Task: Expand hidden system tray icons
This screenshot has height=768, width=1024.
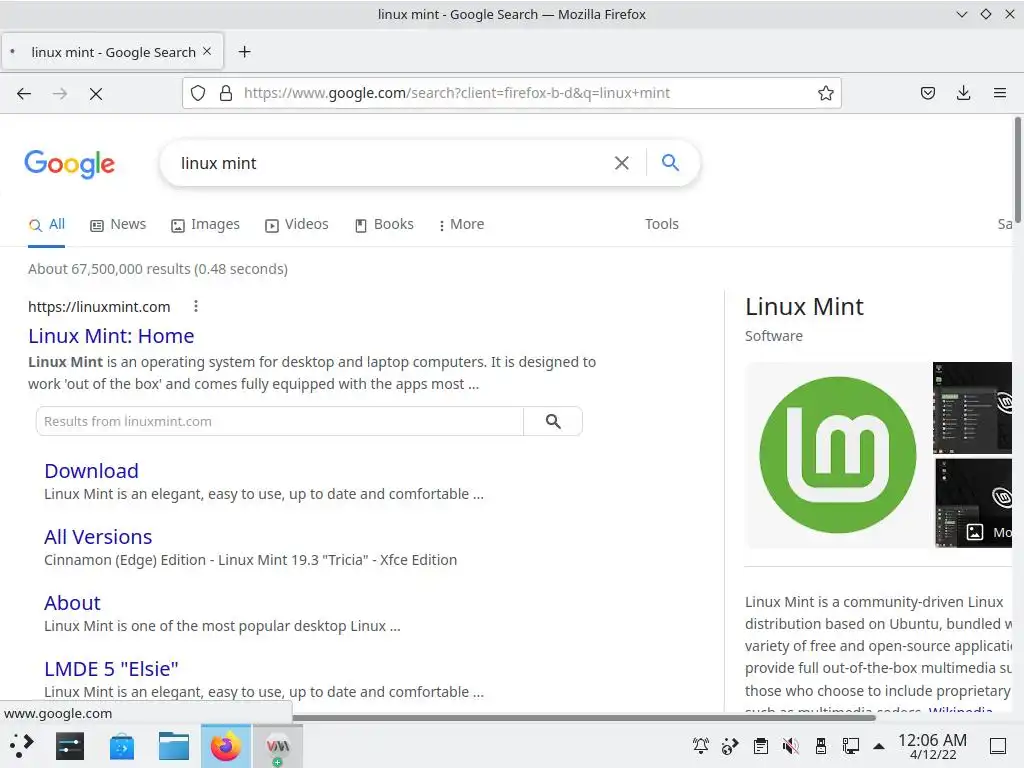Action: tap(879, 746)
